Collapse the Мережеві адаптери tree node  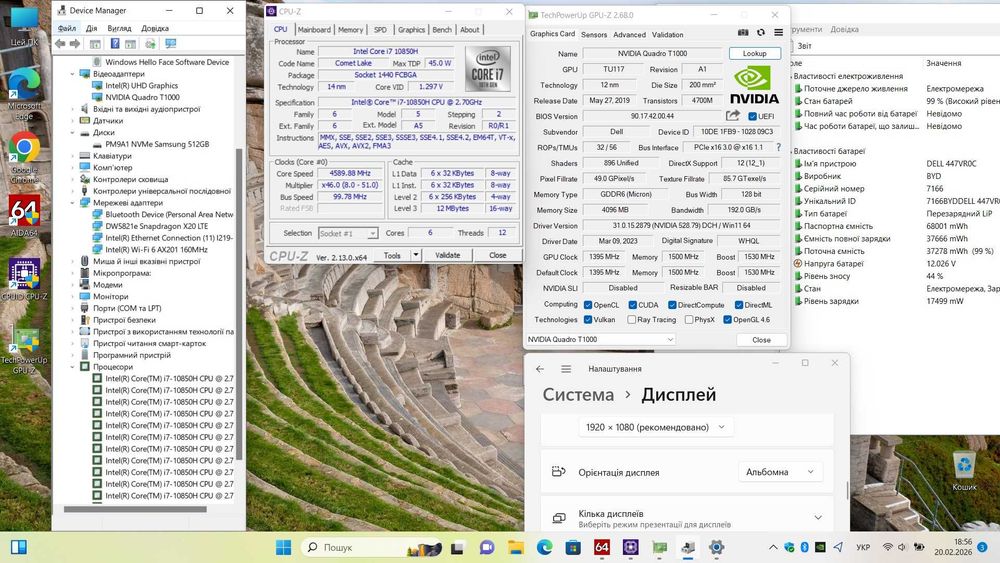pyautogui.click(x=72, y=203)
